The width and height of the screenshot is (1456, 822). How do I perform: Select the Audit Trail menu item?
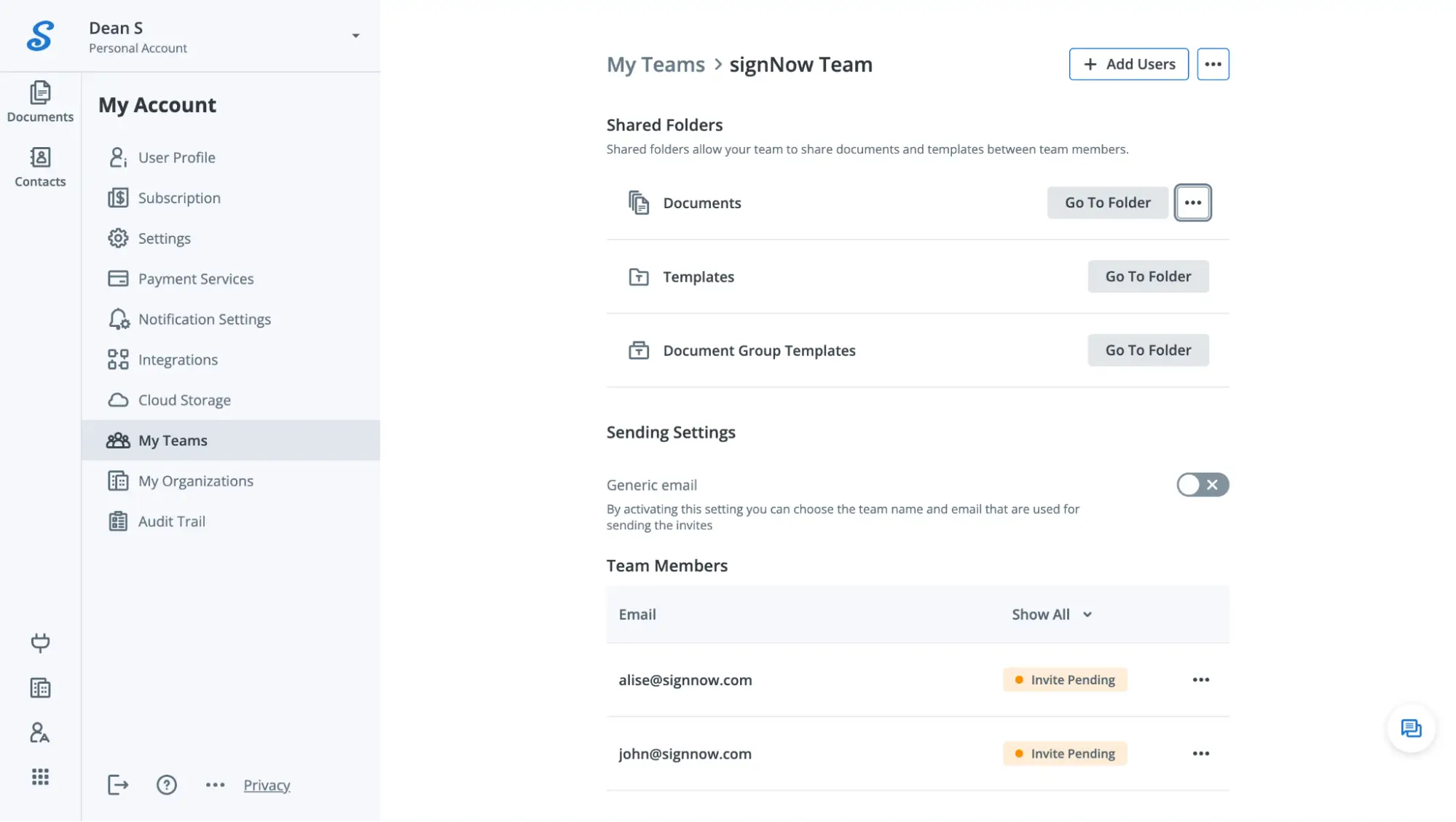click(172, 521)
